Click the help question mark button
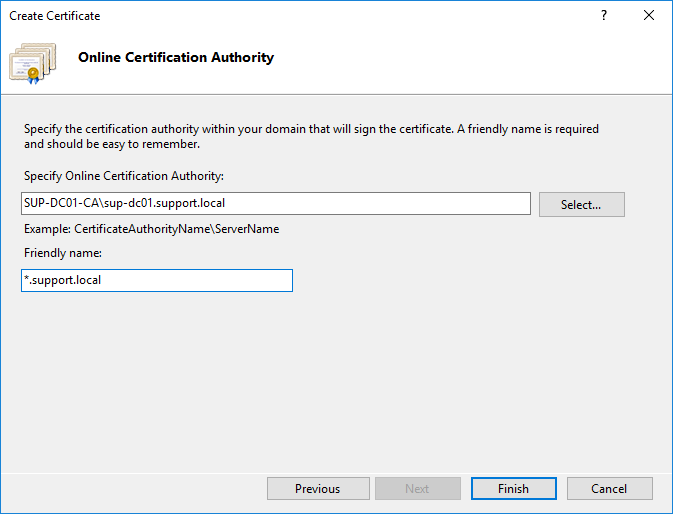This screenshot has width=673, height=514. click(x=604, y=16)
